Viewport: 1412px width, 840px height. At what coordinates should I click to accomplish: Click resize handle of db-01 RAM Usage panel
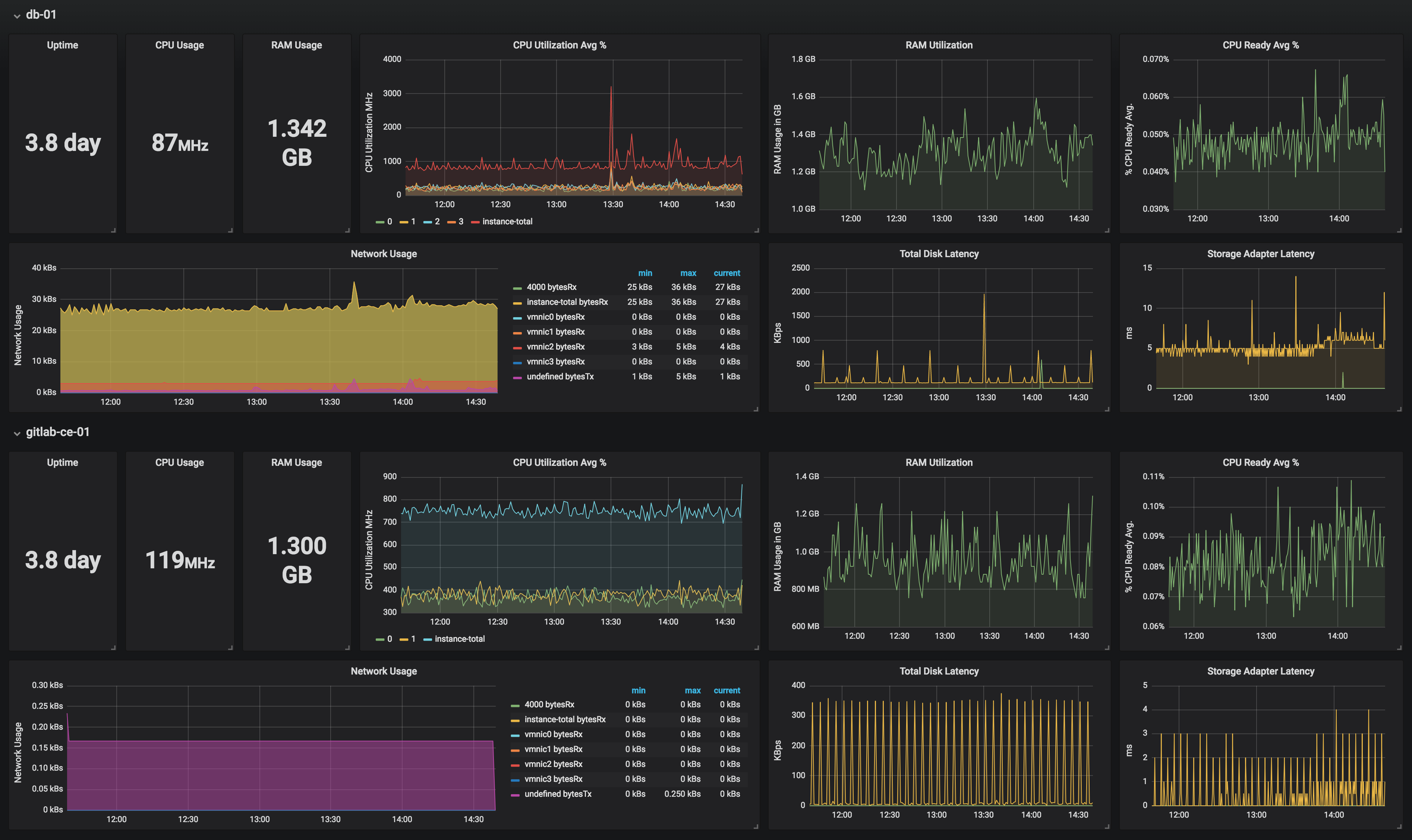coord(348,230)
